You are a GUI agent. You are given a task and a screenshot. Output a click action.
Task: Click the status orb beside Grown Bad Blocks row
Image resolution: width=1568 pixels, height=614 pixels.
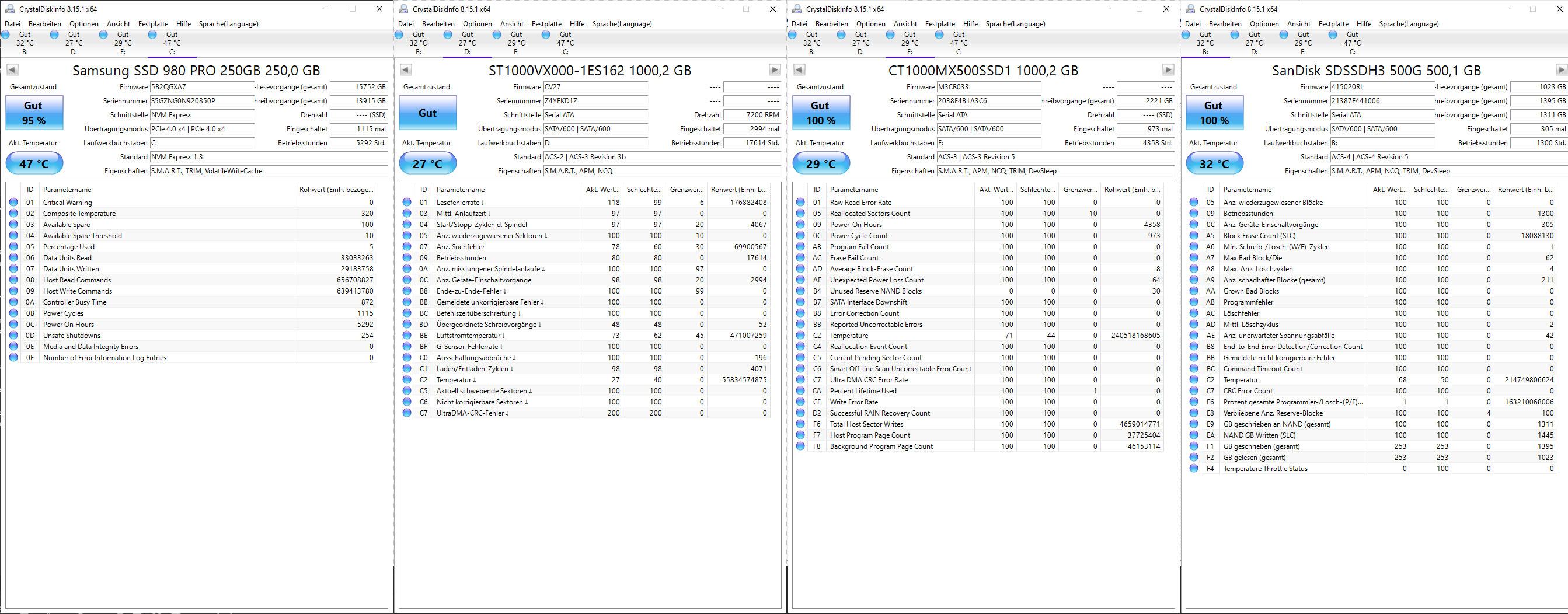pos(1194,291)
